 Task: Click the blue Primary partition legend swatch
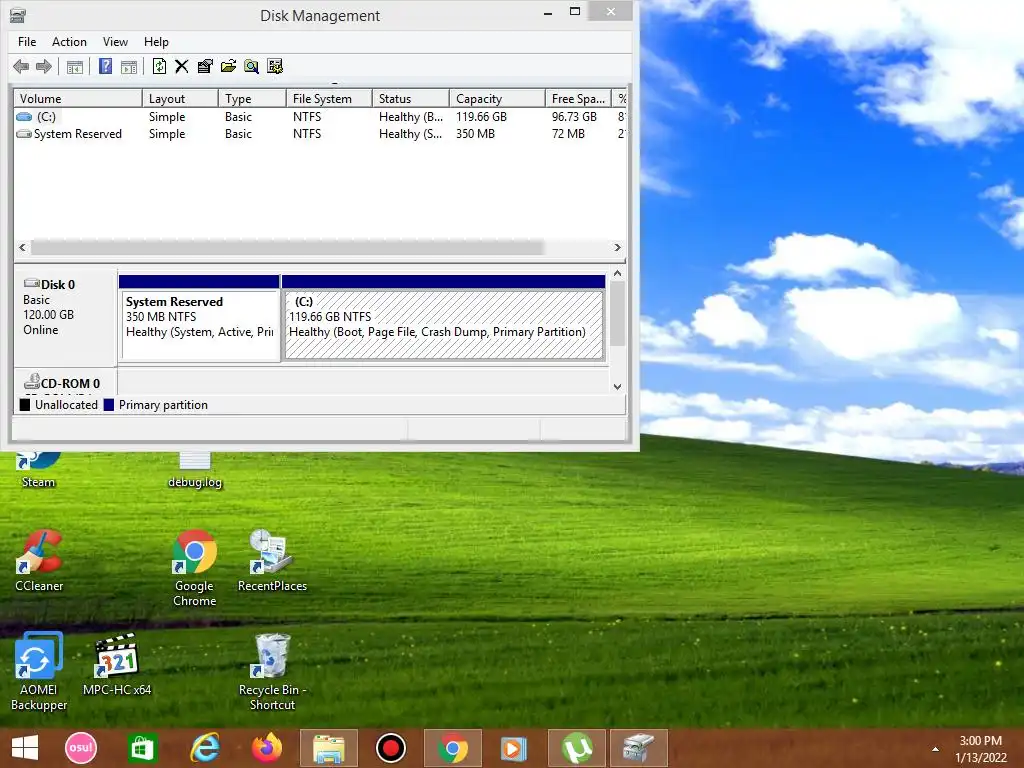point(108,405)
